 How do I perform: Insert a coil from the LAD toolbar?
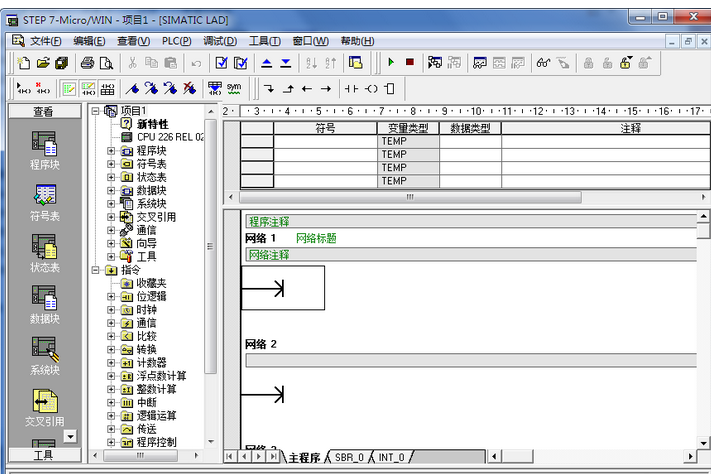click(371, 89)
